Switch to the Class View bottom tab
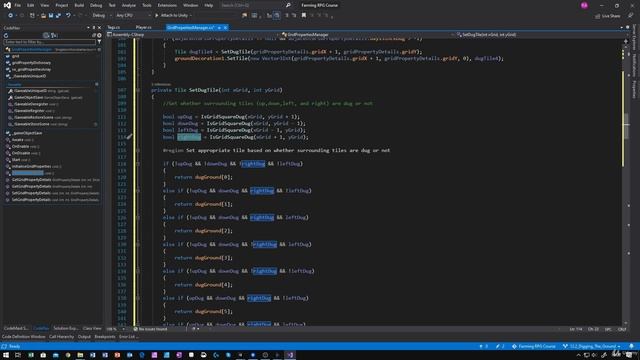The image size is (640, 360). (x=92, y=328)
